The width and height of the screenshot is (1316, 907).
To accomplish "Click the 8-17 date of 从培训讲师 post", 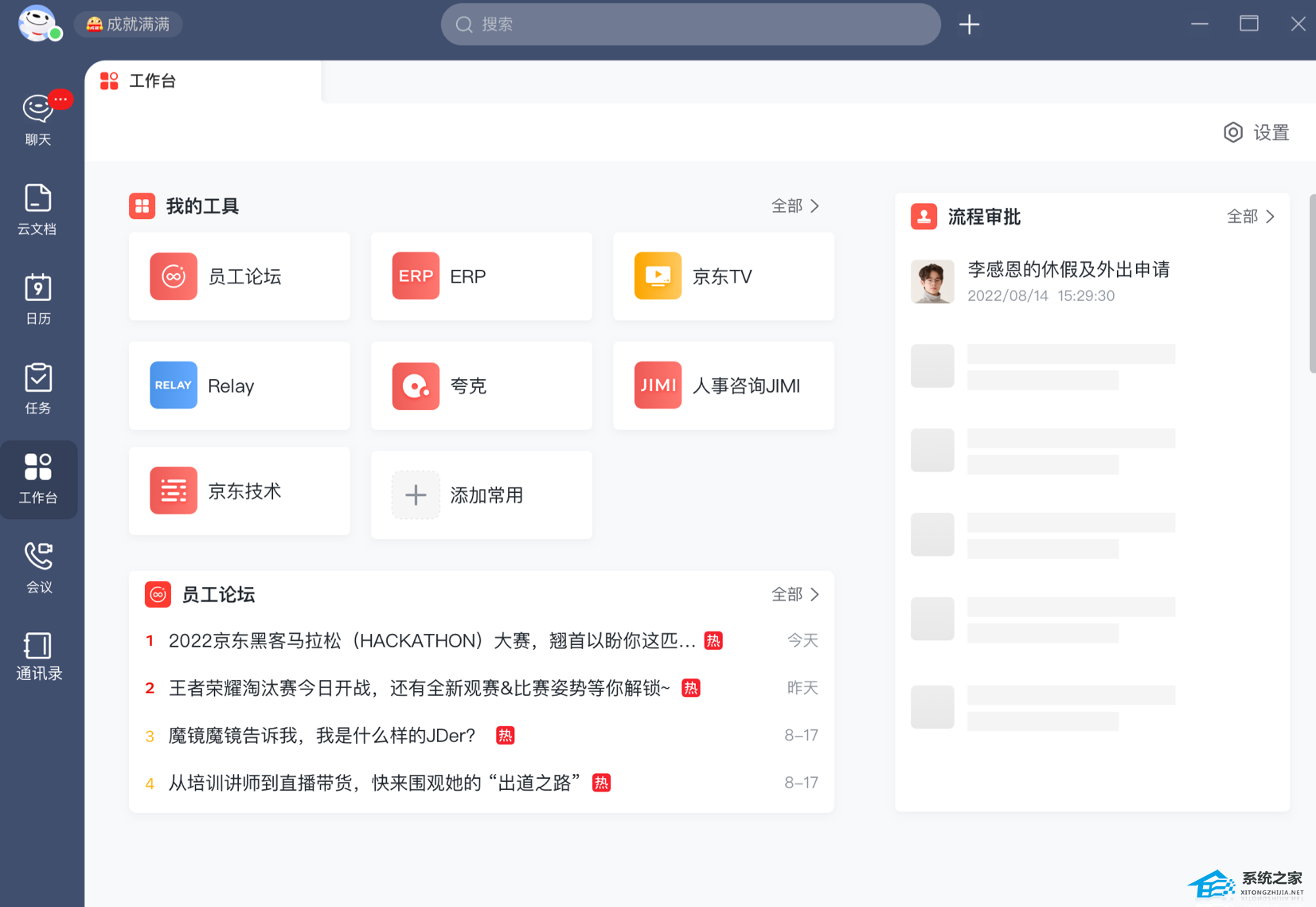I will [801, 783].
